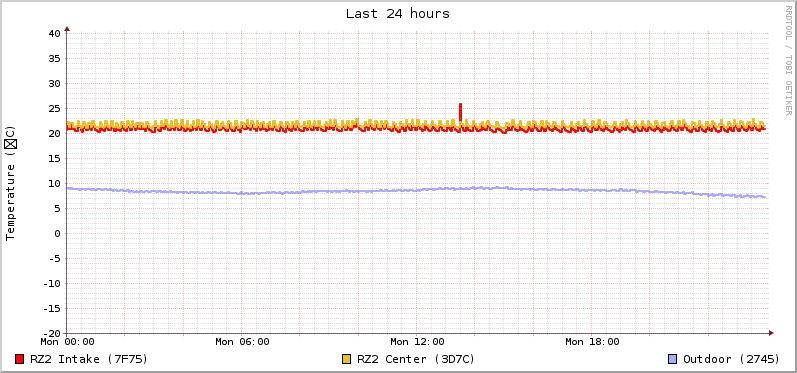
Task: Click the red spike near 25 degrees
Action: [460, 112]
